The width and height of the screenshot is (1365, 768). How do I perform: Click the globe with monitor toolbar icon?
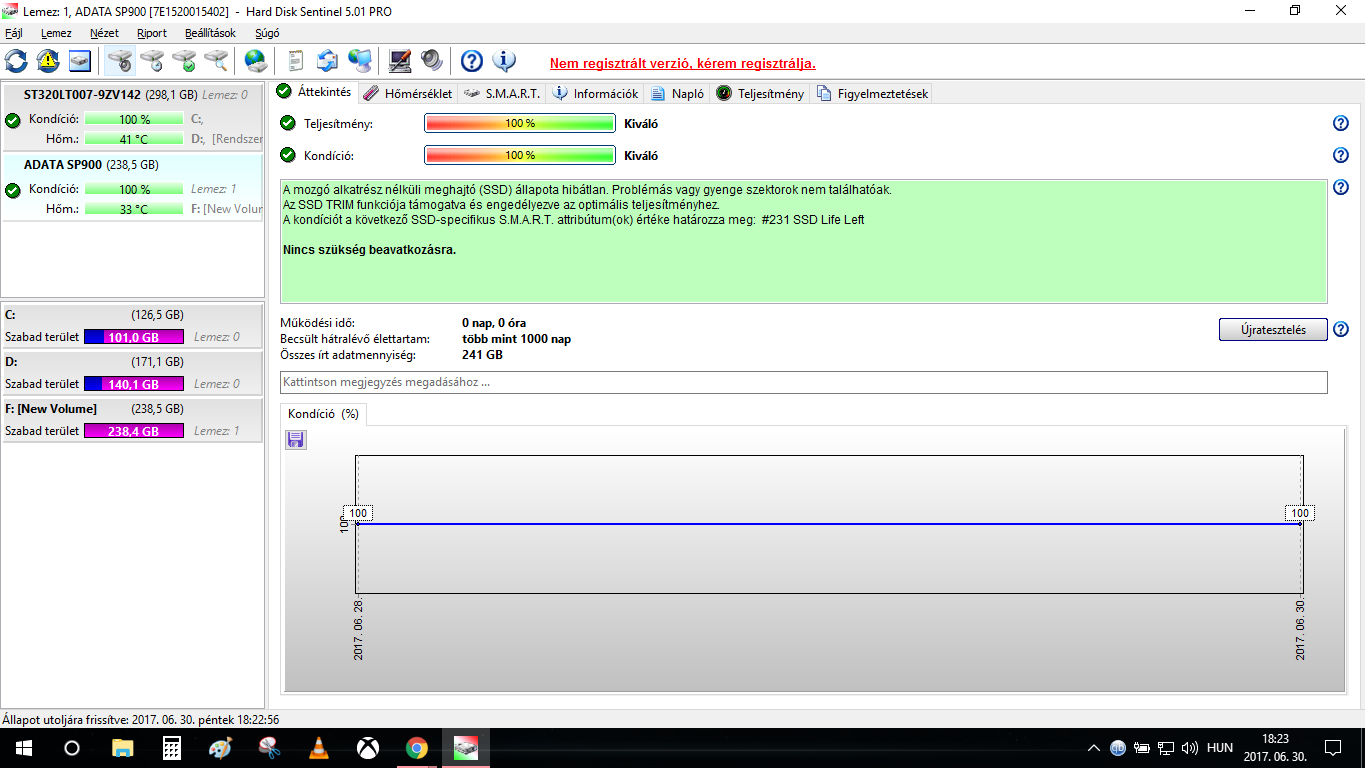pyautogui.click(x=360, y=61)
